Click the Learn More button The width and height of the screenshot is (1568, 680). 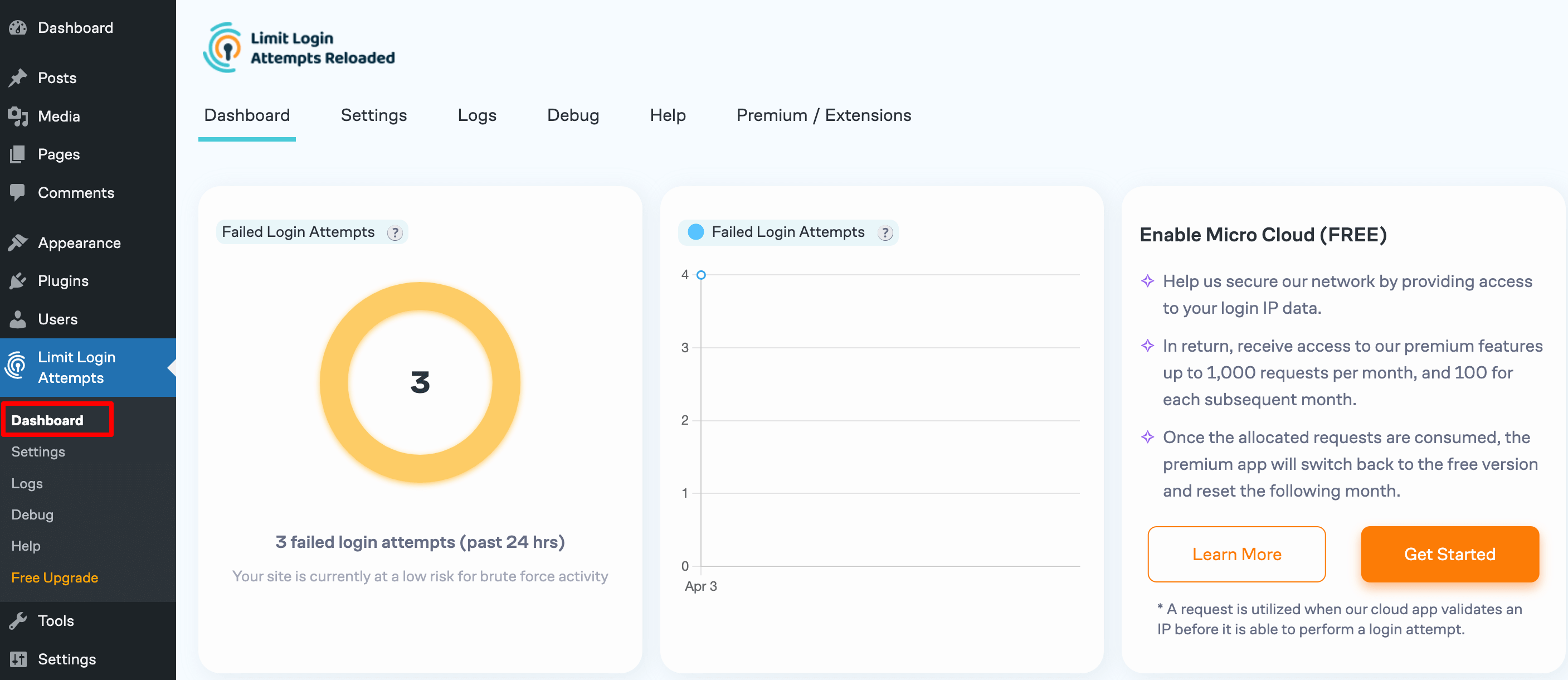(x=1236, y=554)
